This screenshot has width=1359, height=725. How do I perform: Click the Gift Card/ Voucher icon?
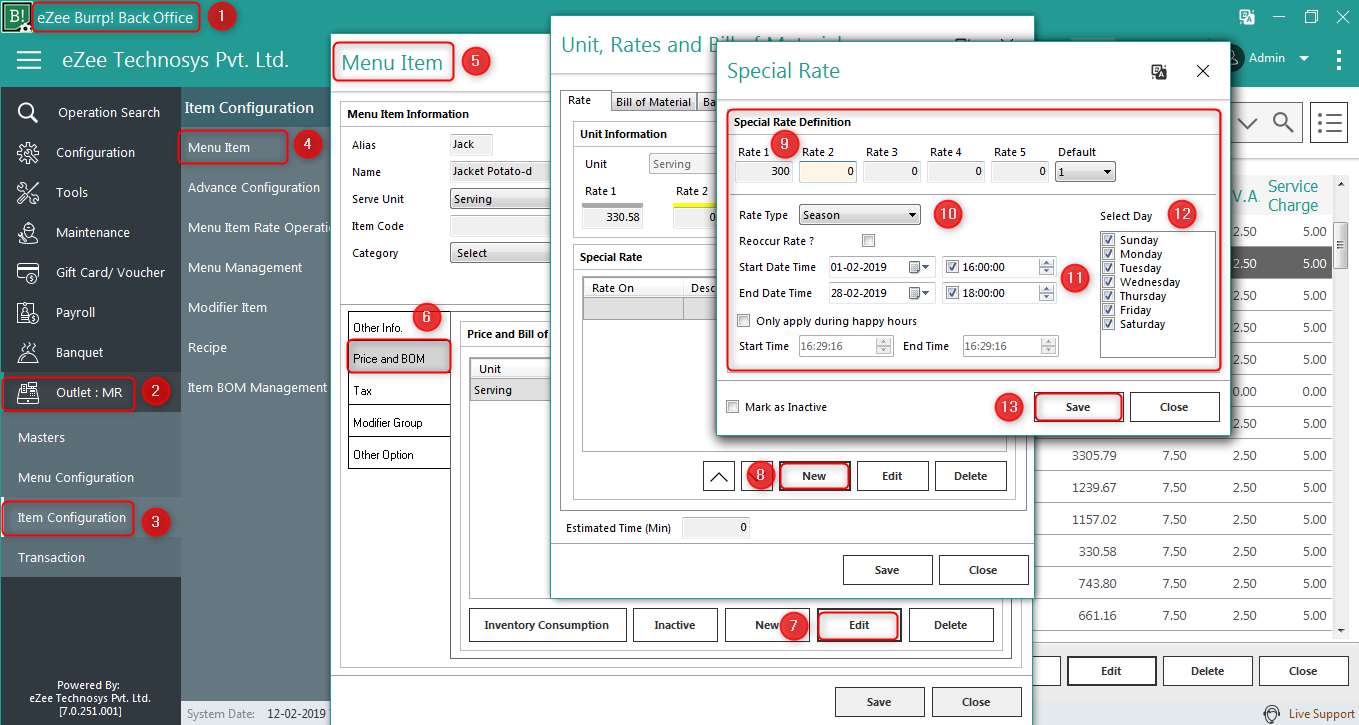[x=28, y=272]
